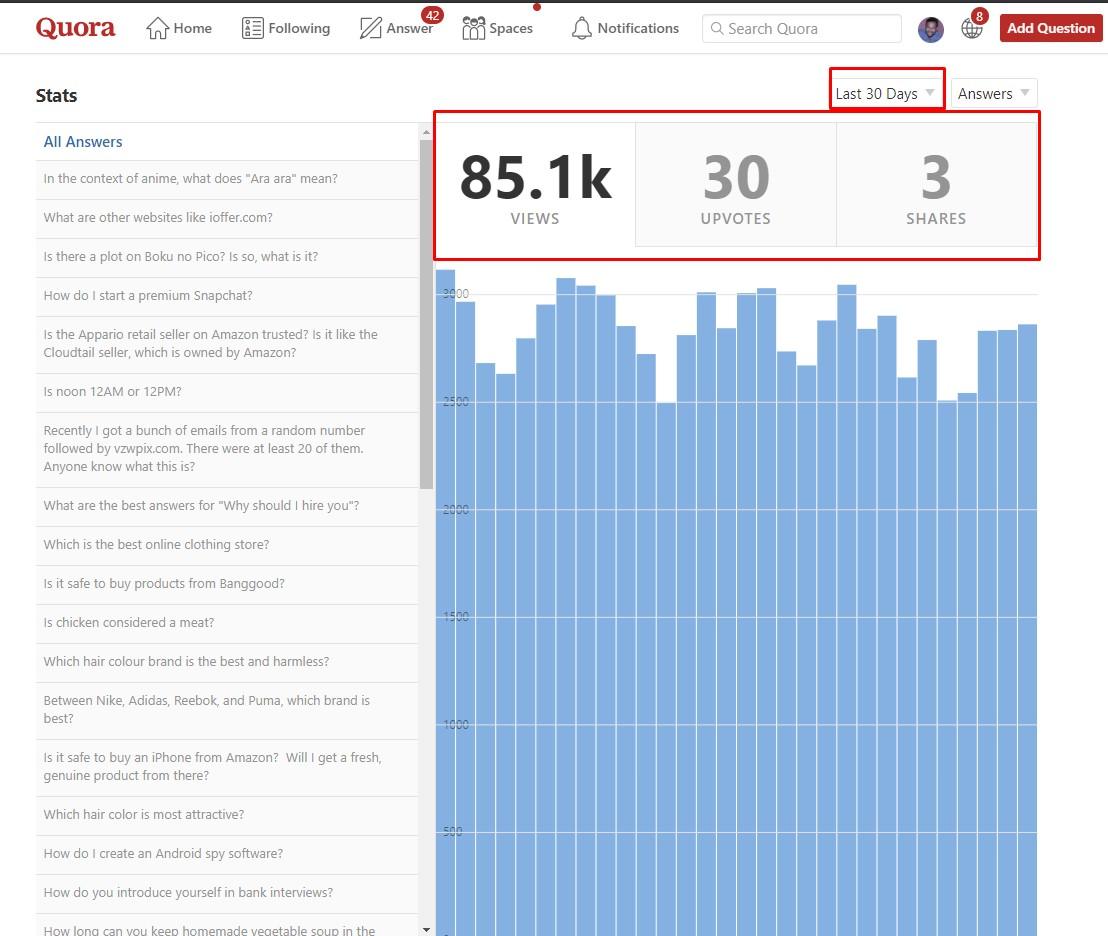Open the language globe icon

tap(971, 29)
